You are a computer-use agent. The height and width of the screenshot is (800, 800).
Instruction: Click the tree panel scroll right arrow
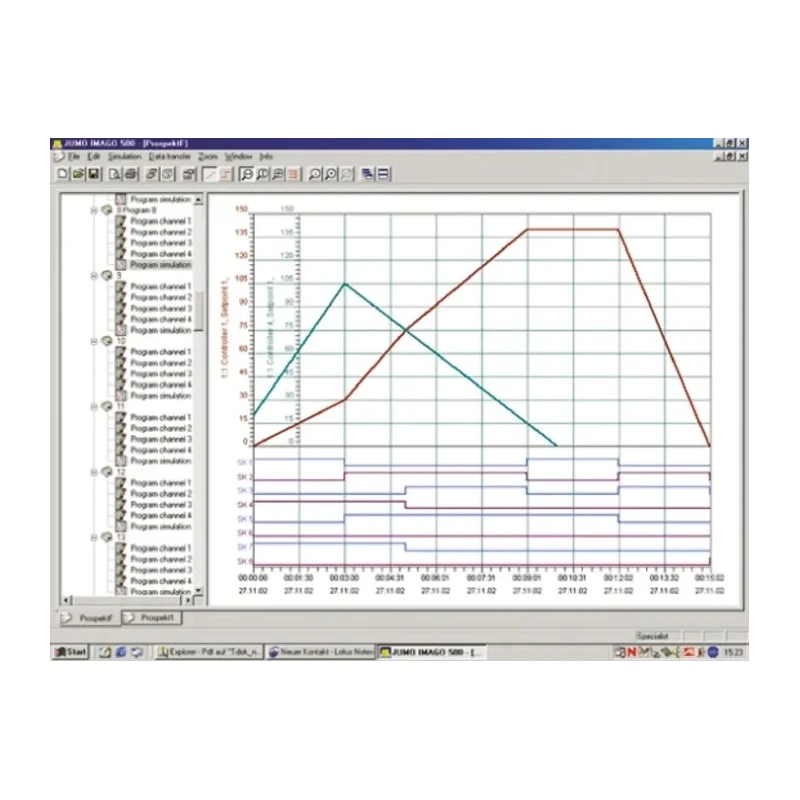[189, 601]
